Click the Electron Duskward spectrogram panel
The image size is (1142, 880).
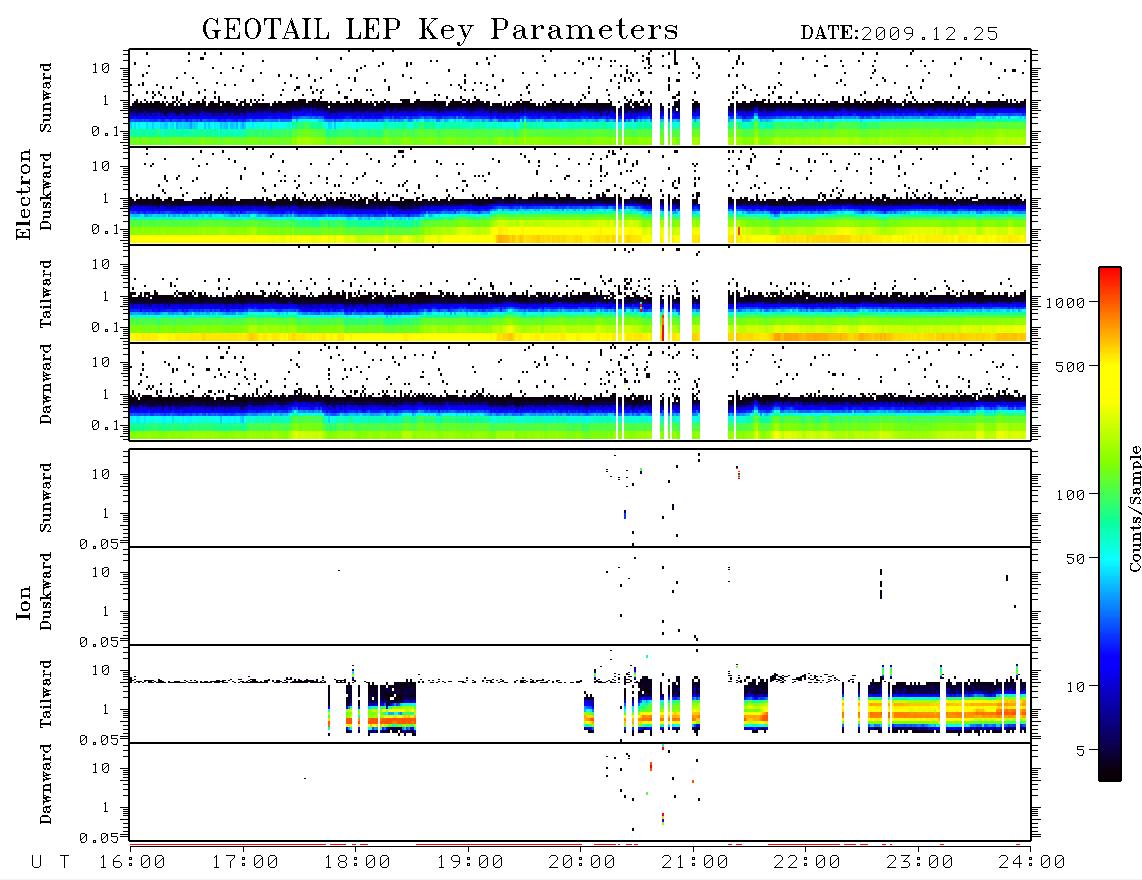[x=580, y=195]
